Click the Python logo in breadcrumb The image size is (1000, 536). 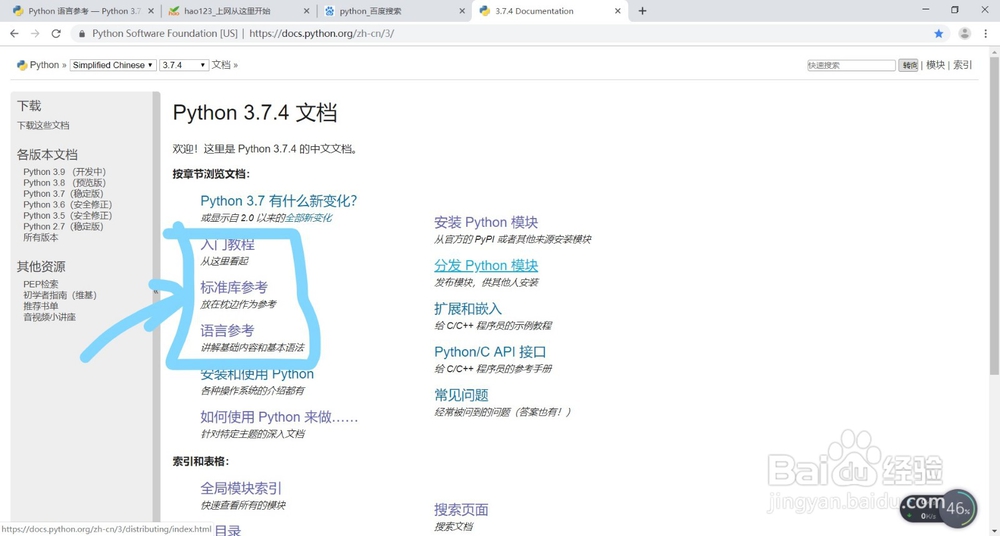22,65
